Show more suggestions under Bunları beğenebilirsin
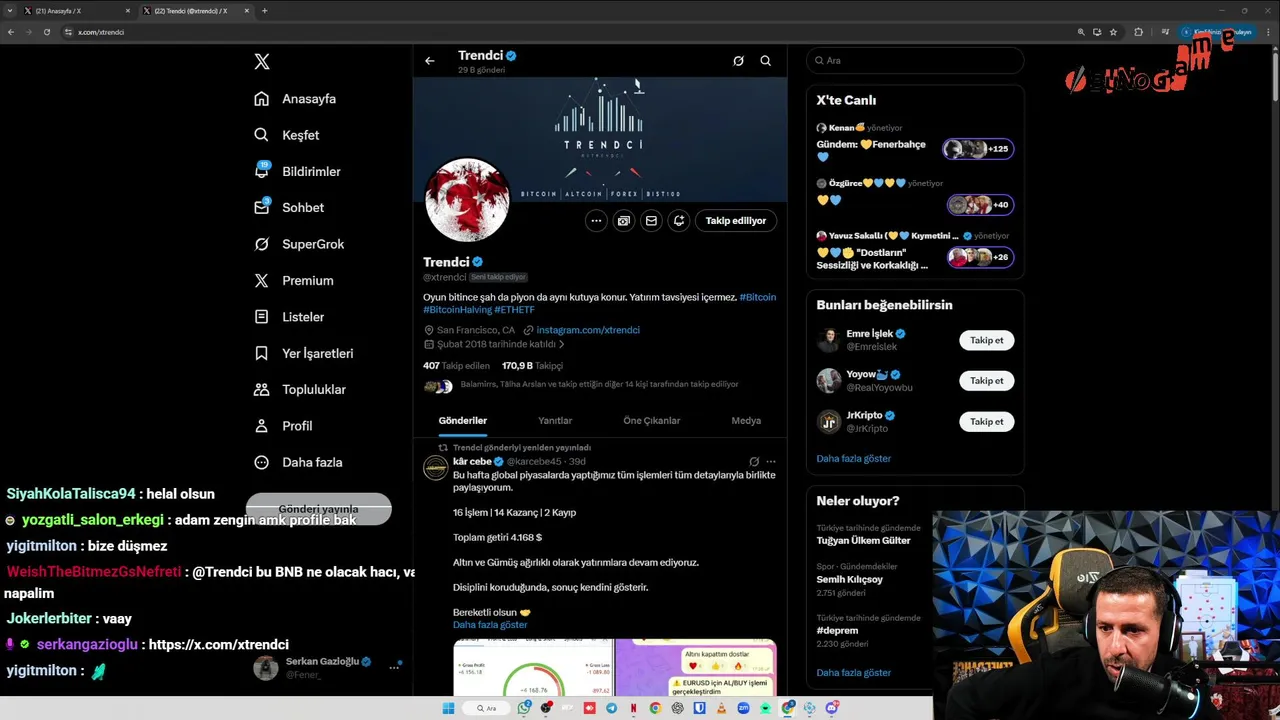 coord(854,459)
